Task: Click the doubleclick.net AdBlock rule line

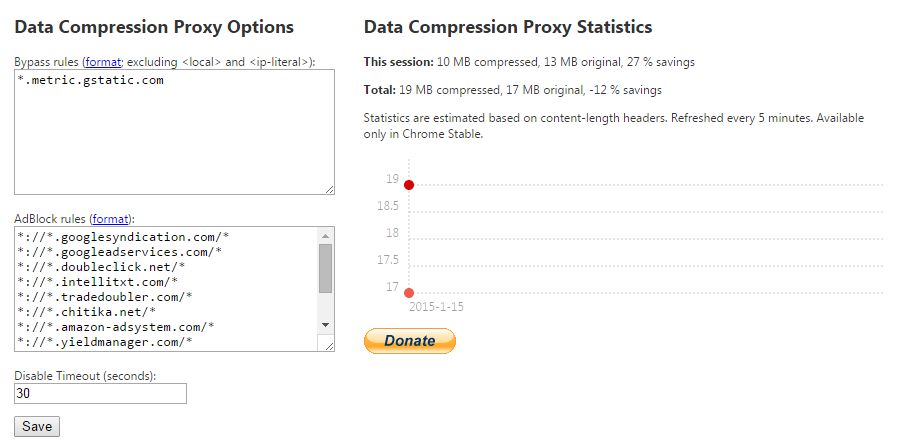Action: pos(101,267)
